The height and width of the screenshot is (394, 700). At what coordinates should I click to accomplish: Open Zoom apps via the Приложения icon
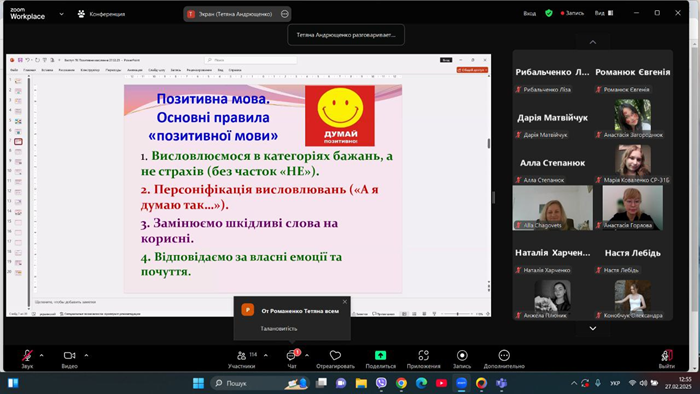[423, 359]
